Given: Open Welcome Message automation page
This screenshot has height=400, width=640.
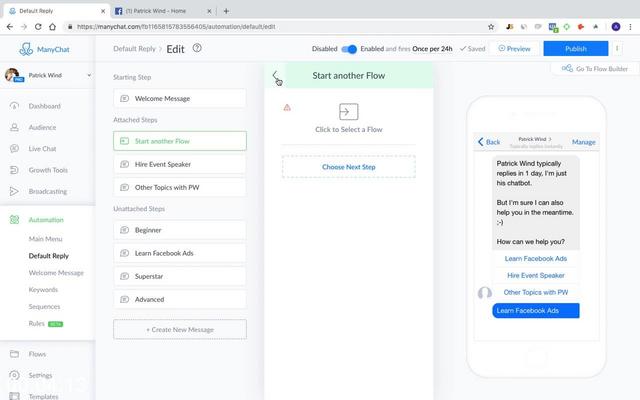Looking at the screenshot, I should (56, 273).
